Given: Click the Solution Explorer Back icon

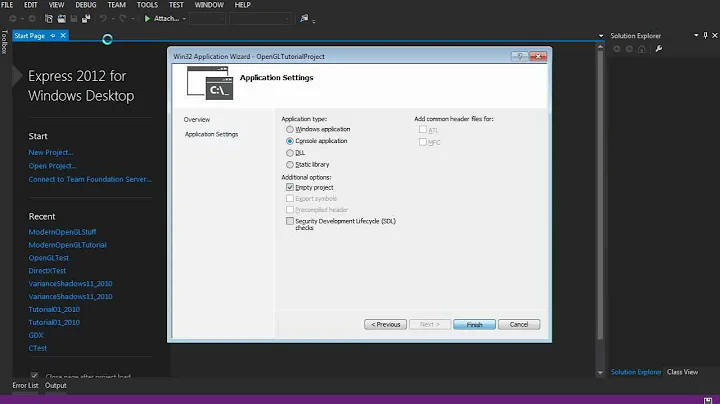Looking at the screenshot, I should [617, 49].
